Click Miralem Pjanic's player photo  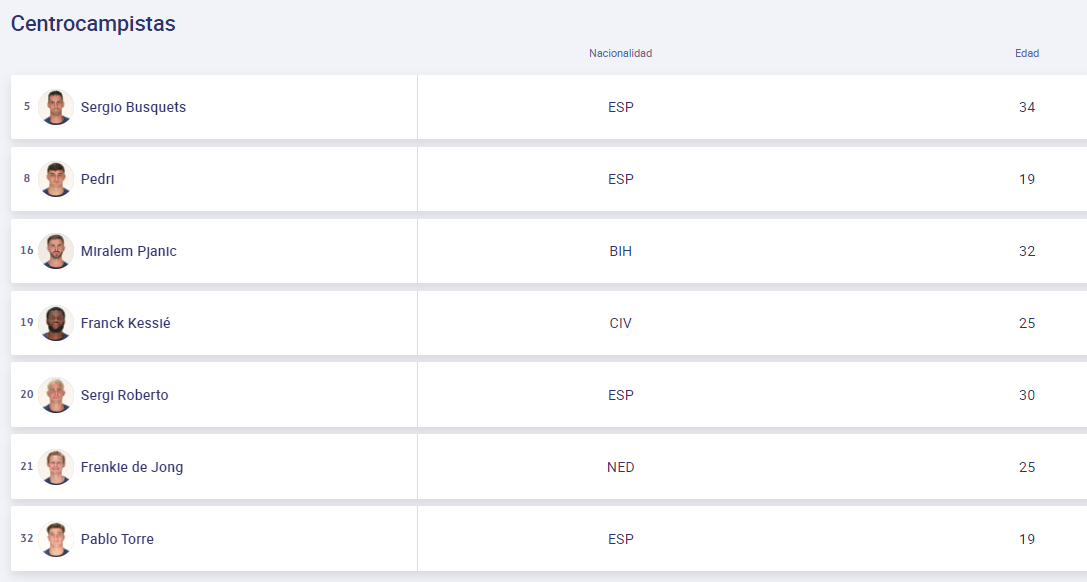point(56,251)
